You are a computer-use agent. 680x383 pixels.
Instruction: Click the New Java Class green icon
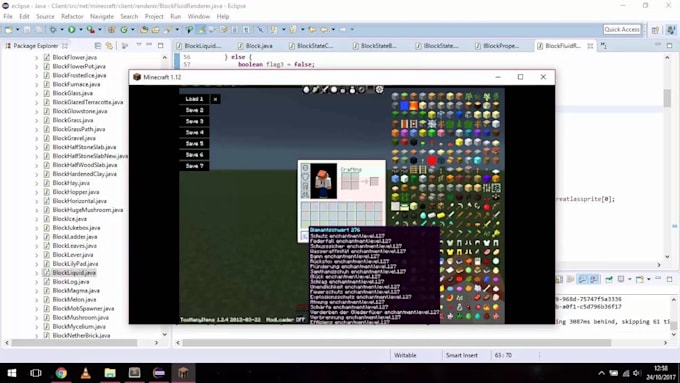[x=124, y=29]
